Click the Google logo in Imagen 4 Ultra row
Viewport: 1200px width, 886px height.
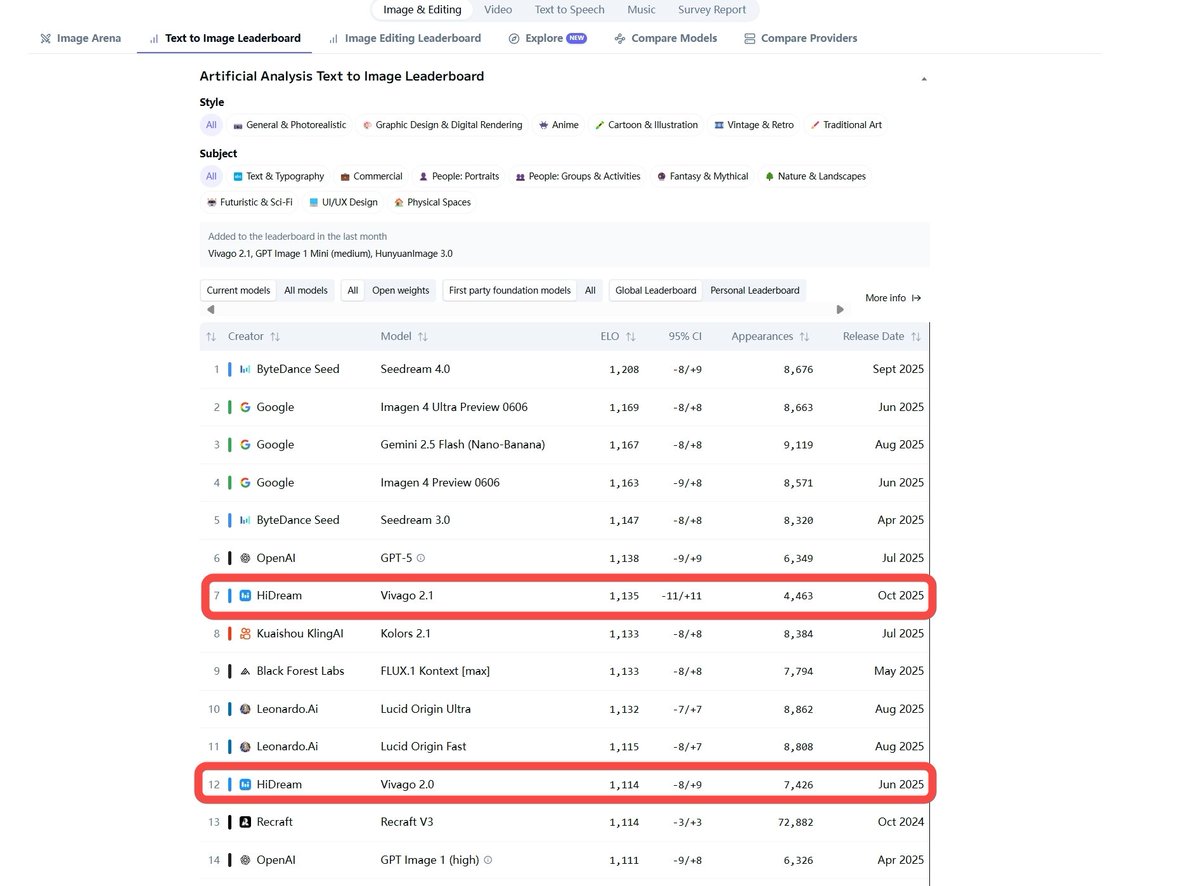click(245, 407)
